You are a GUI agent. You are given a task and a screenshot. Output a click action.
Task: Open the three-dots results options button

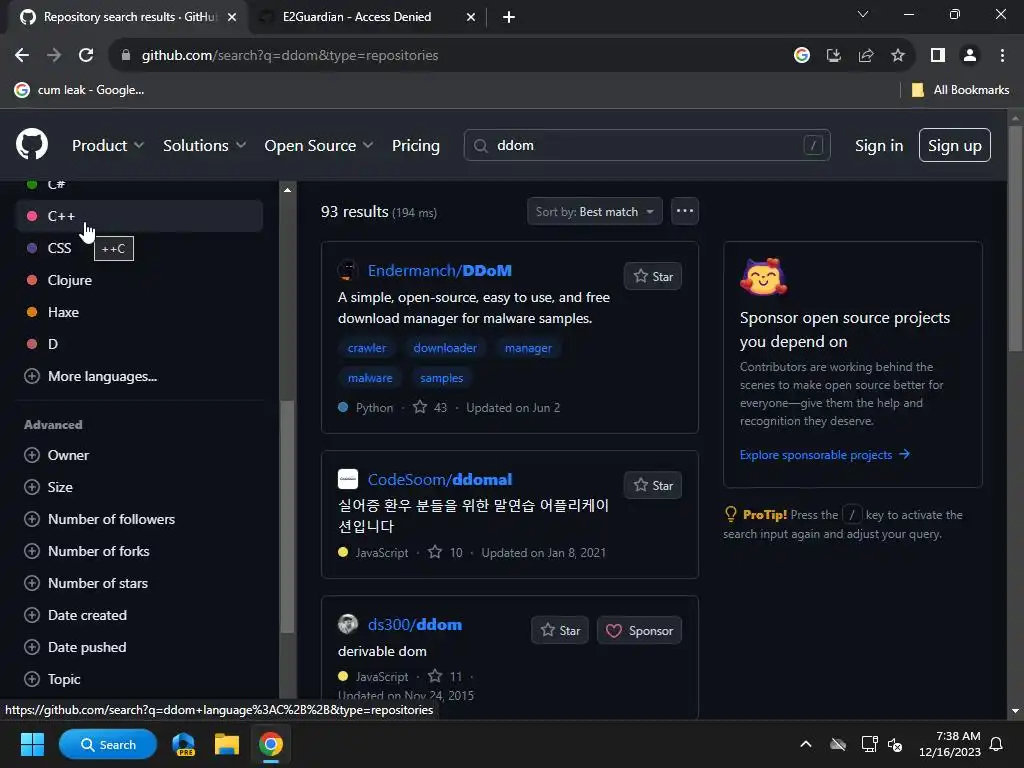(684, 211)
